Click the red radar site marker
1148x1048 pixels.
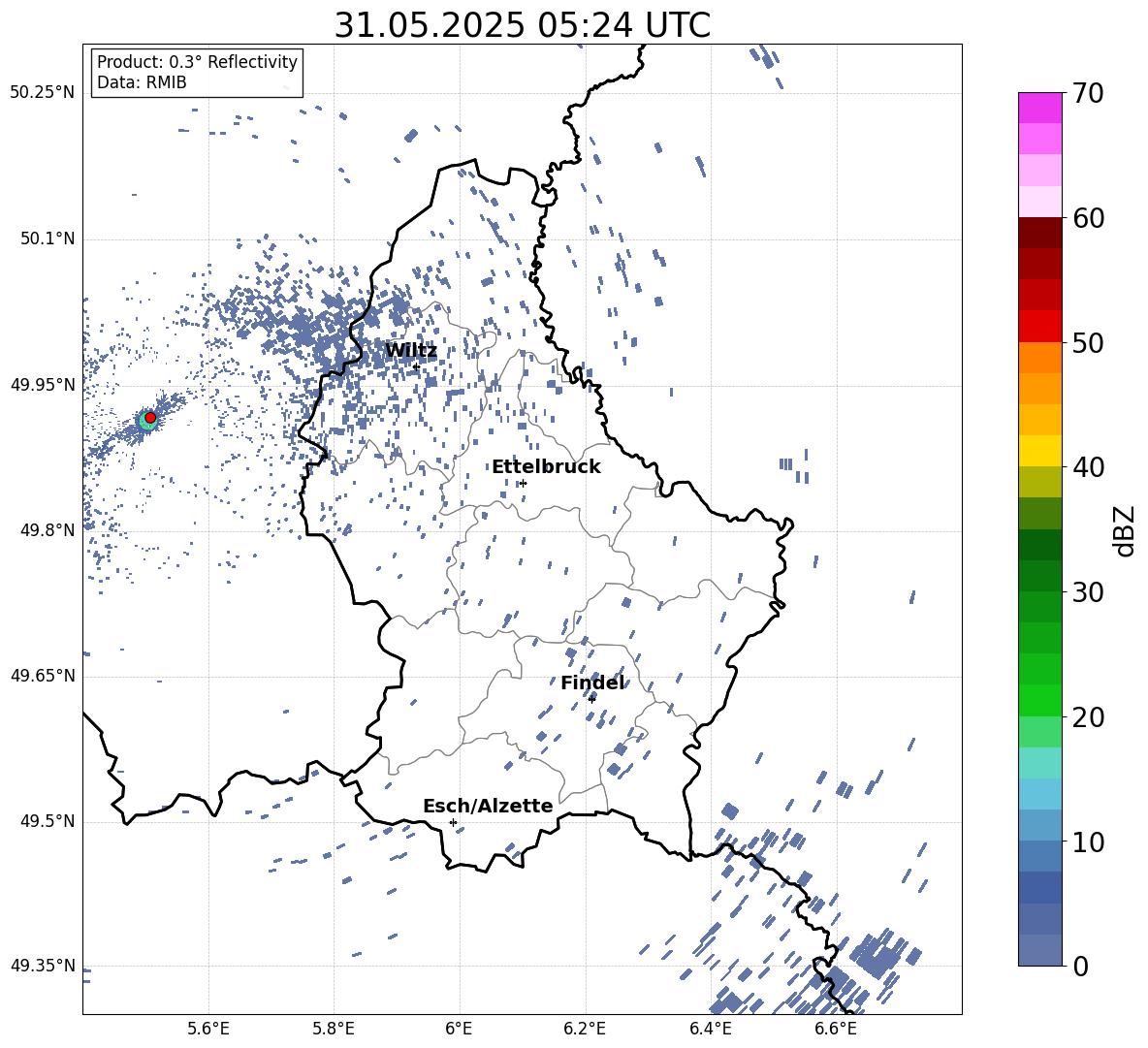pos(150,418)
